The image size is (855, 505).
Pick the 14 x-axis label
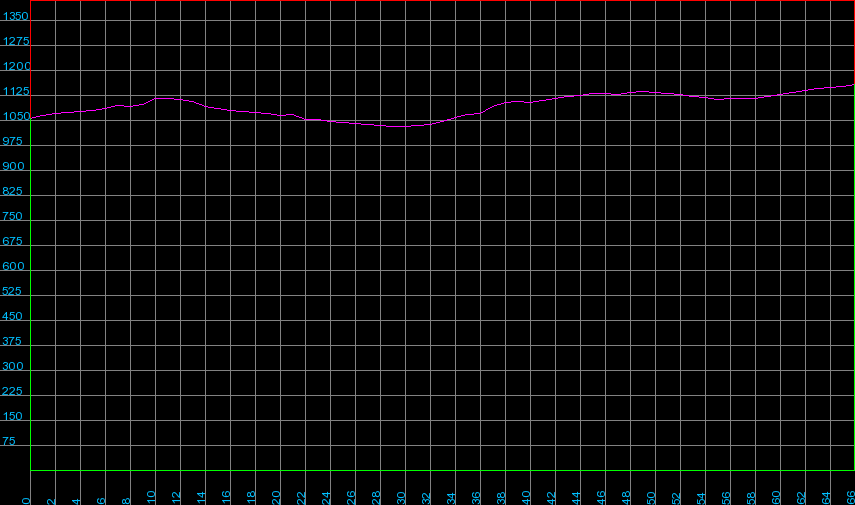click(201, 498)
